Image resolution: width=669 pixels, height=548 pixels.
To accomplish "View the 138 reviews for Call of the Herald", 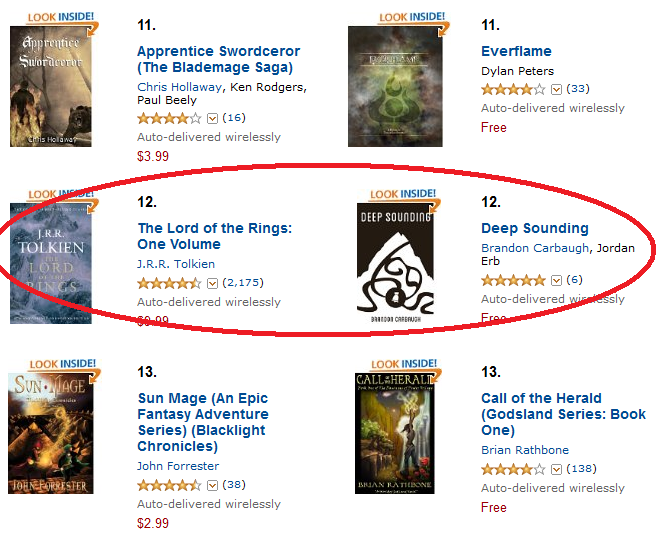I will tap(582, 469).
